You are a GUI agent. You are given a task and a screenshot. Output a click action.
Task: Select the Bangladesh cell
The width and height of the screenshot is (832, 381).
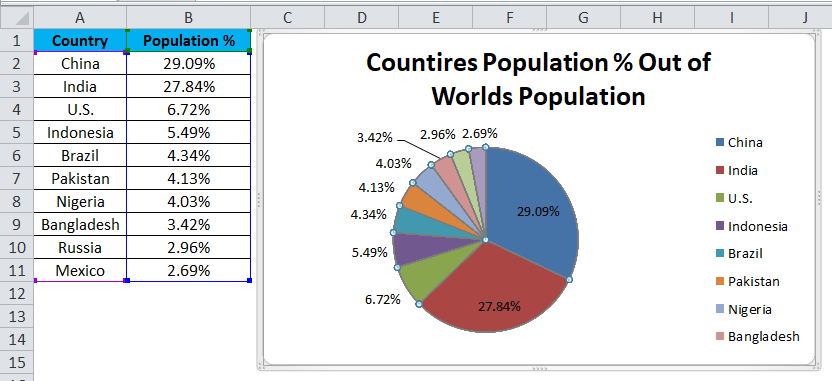tap(80, 225)
